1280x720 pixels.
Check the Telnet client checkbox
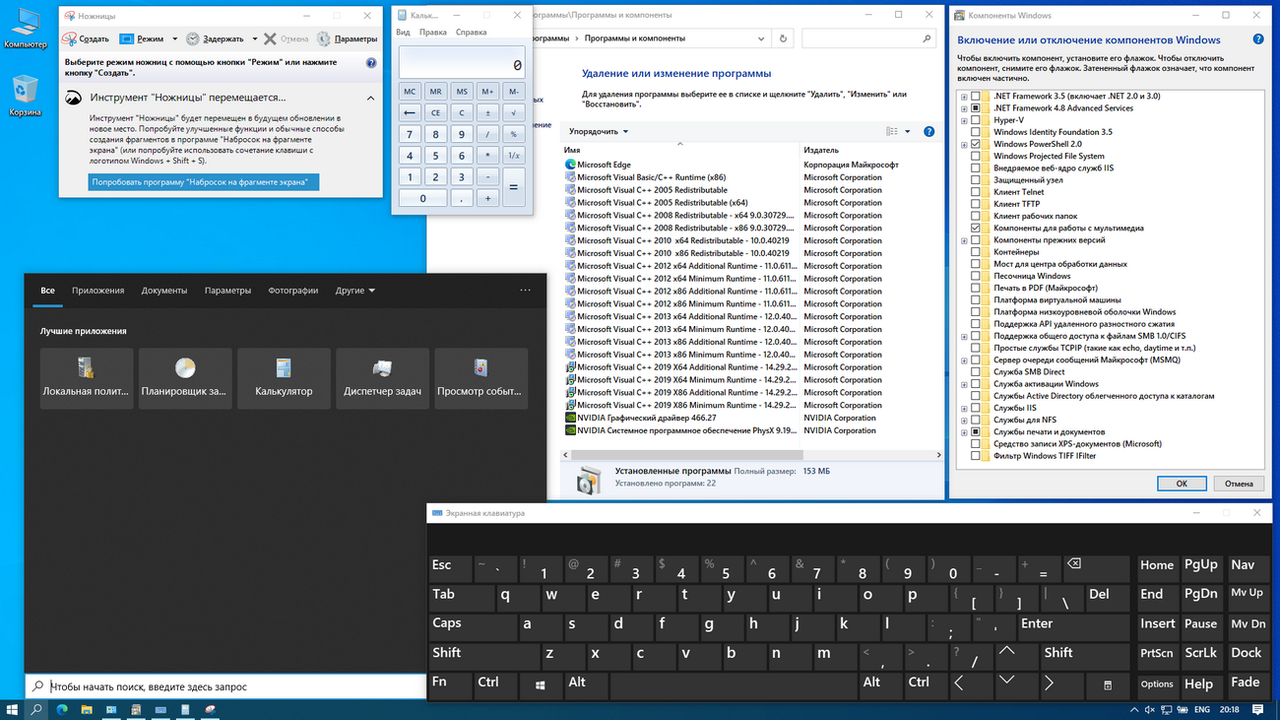(975, 192)
